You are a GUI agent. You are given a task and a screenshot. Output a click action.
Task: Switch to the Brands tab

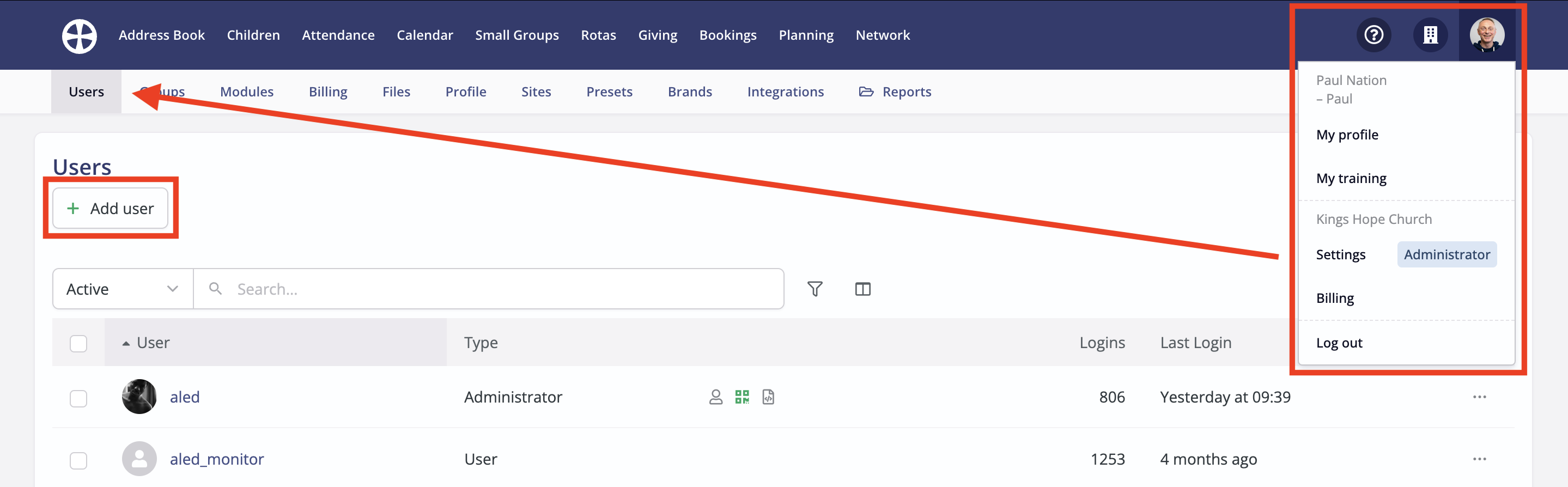(x=690, y=92)
